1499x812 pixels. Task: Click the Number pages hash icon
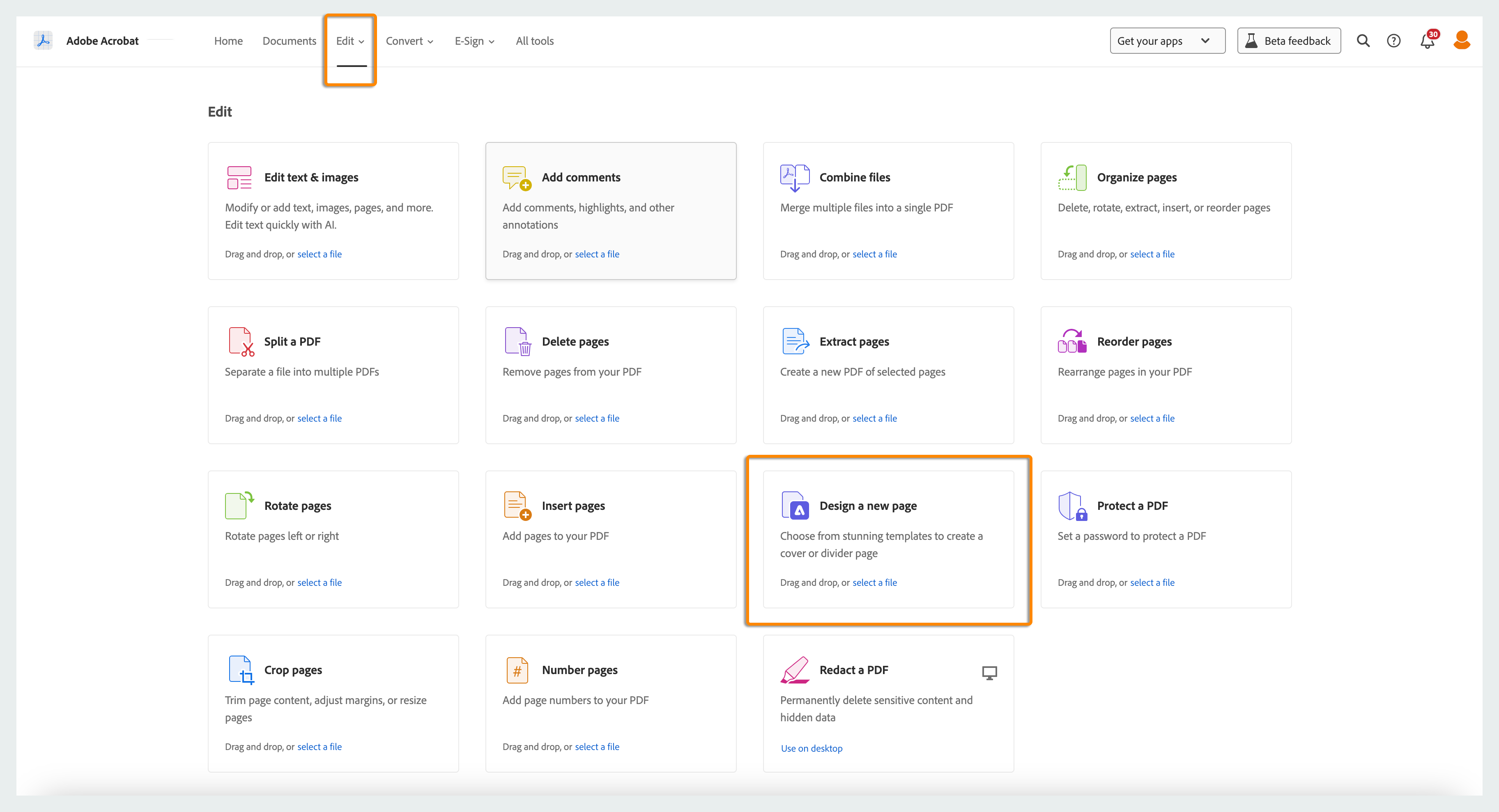pos(517,670)
